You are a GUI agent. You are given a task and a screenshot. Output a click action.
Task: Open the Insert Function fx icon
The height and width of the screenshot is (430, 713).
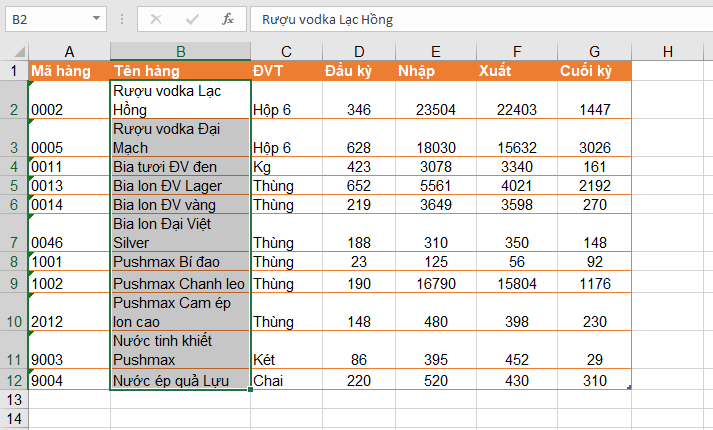click(x=228, y=19)
